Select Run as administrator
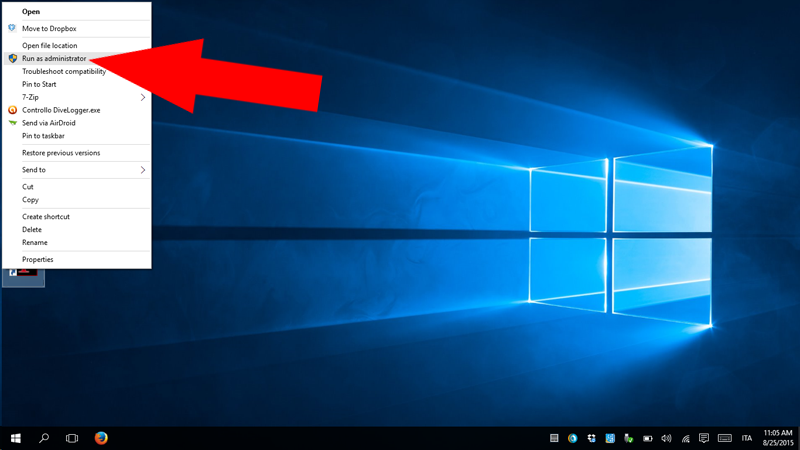 77,58
